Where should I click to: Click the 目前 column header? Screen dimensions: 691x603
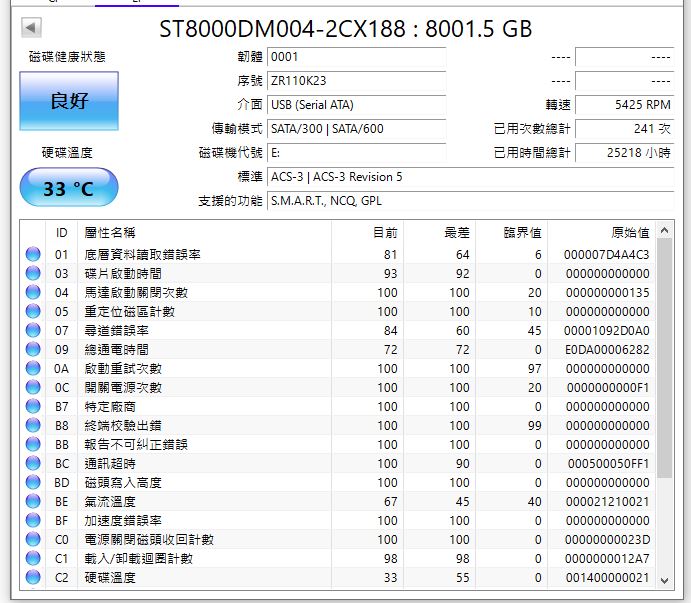coord(367,232)
